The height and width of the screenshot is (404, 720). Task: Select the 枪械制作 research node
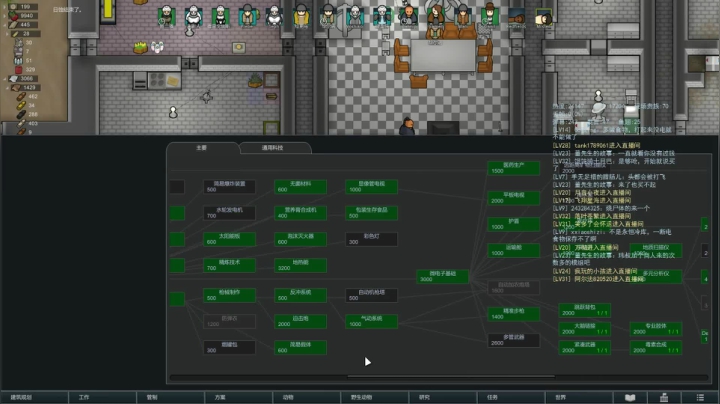pyautogui.click(x=230, y=295)
